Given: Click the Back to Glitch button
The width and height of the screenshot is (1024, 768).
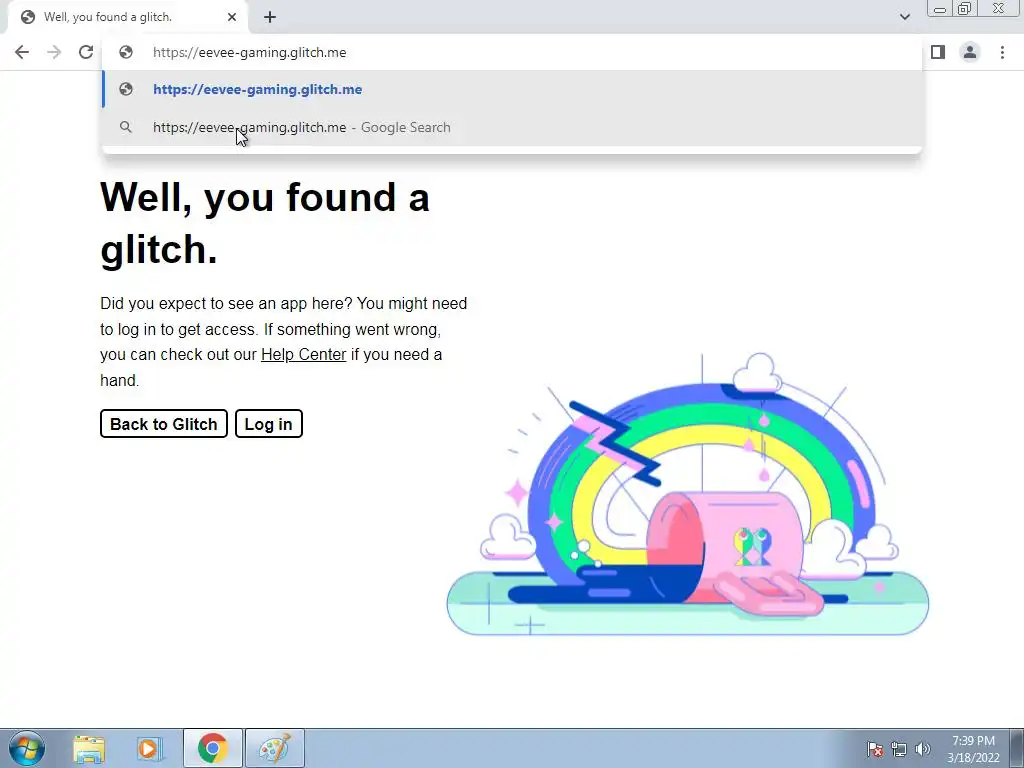Looking at the screenshot, I should [x=164, y=424].
